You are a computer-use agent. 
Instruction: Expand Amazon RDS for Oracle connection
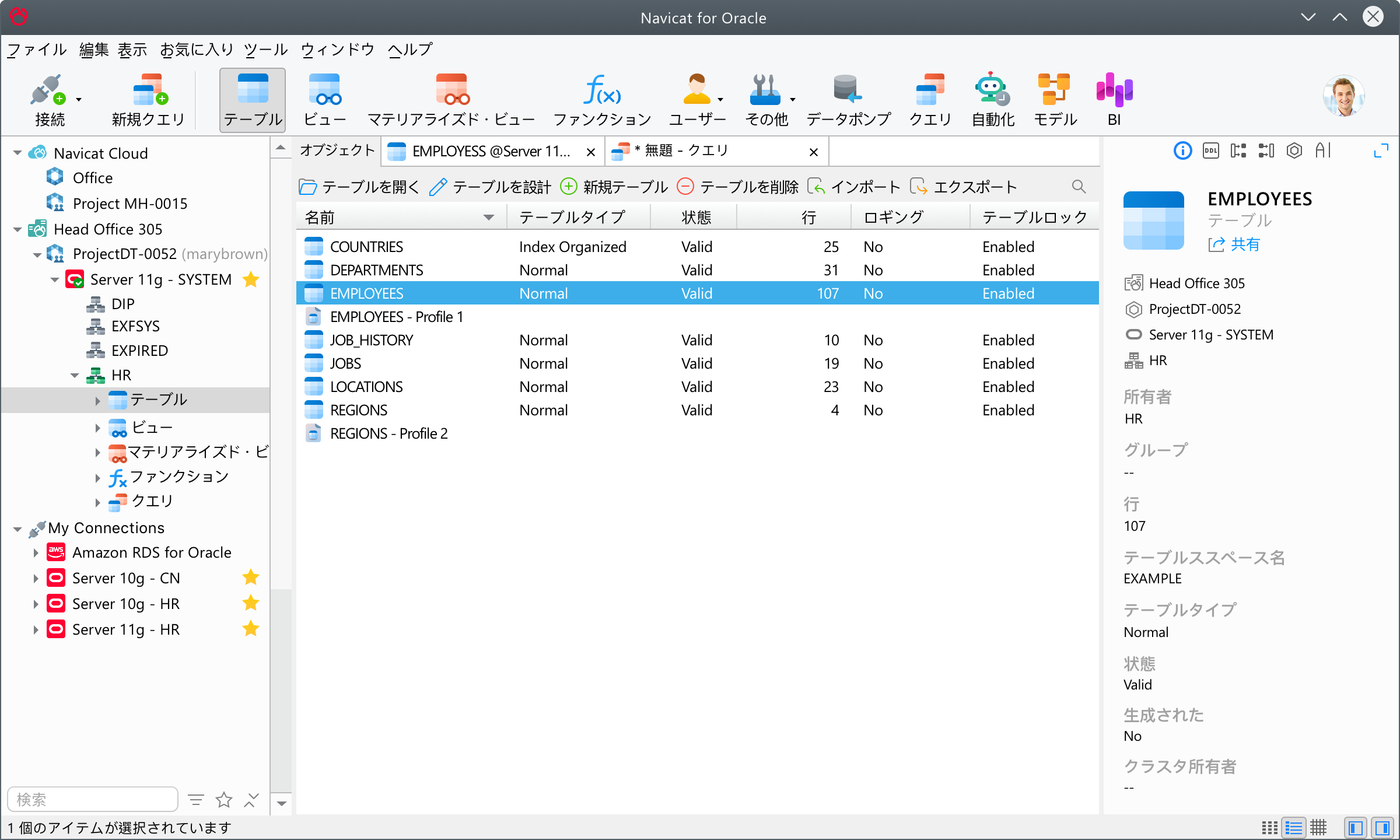coord(36,552)
